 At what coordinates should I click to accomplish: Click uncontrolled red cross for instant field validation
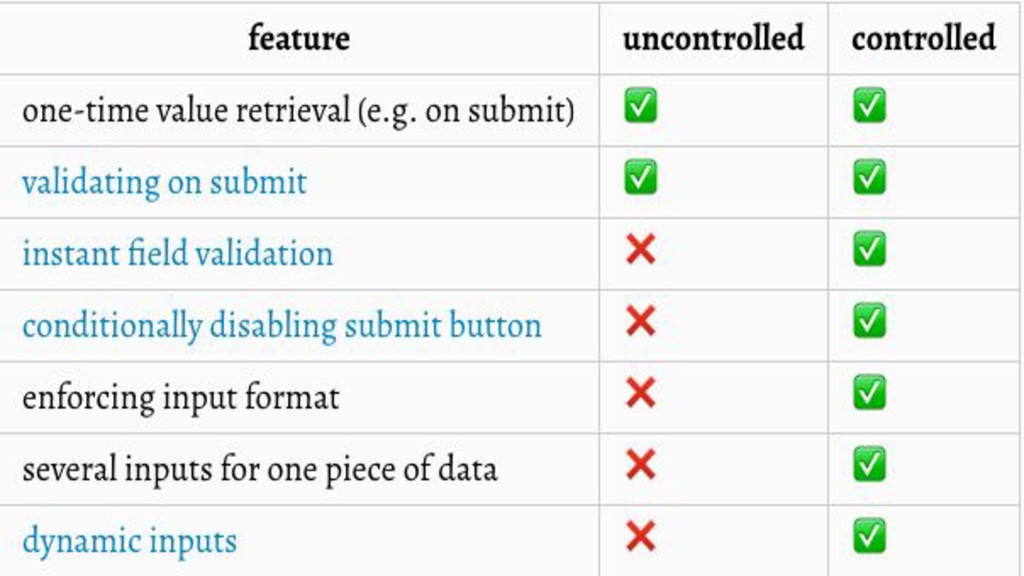click(640, 250)
